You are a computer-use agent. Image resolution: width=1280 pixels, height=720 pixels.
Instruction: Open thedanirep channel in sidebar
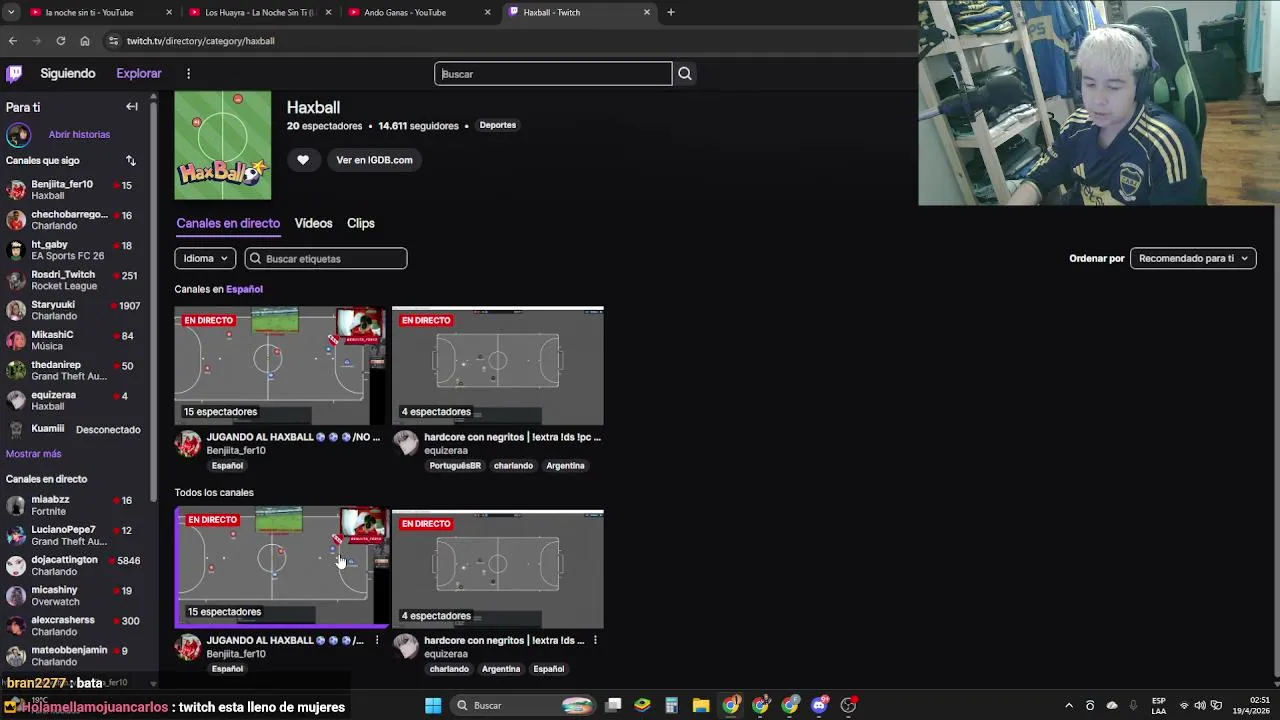(75, 370)
